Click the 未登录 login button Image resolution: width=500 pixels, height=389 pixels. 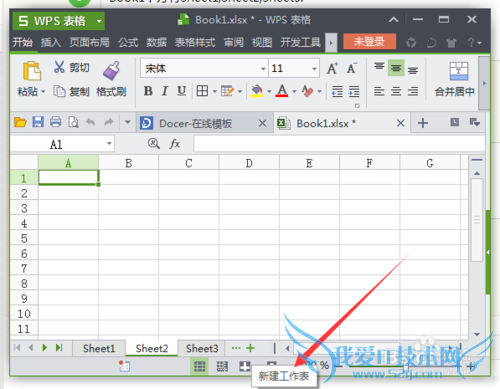pyautogui.click(x=369, y=42)
